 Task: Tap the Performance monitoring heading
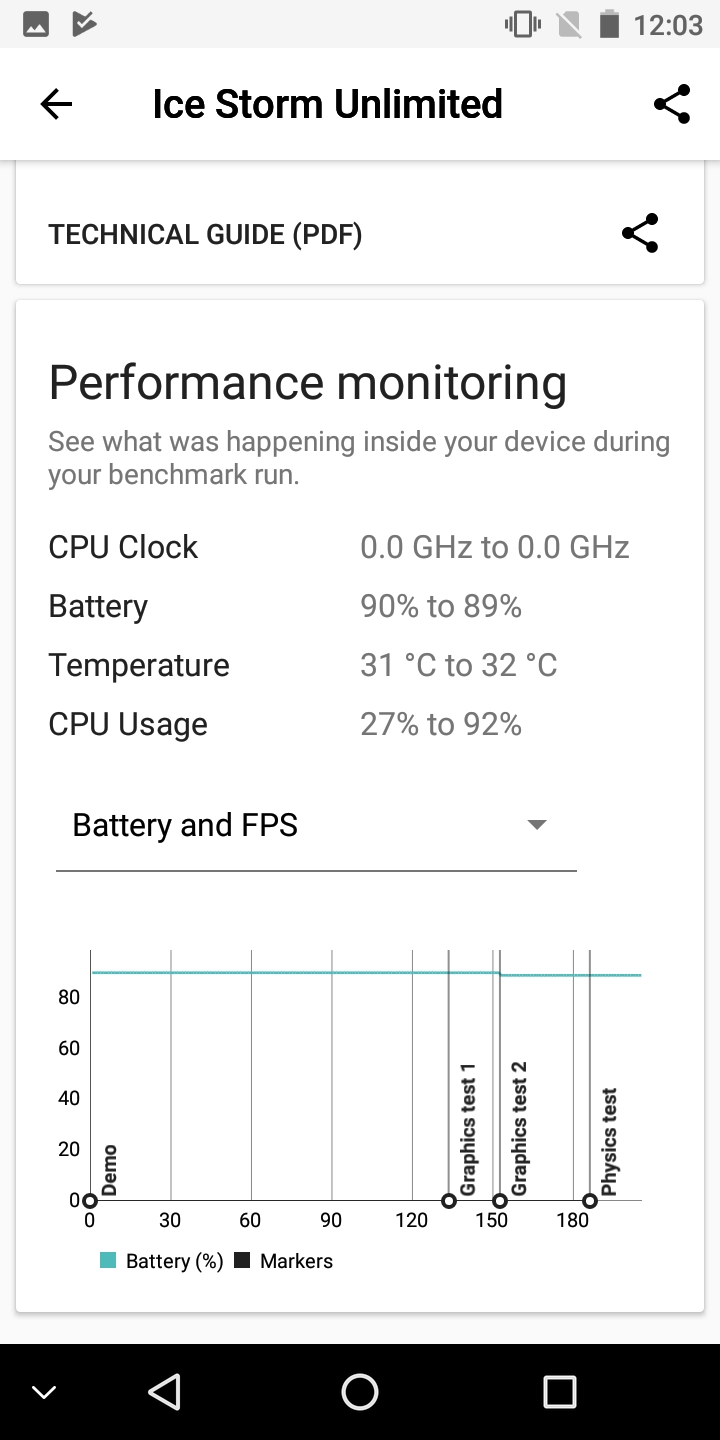point(308,383)
